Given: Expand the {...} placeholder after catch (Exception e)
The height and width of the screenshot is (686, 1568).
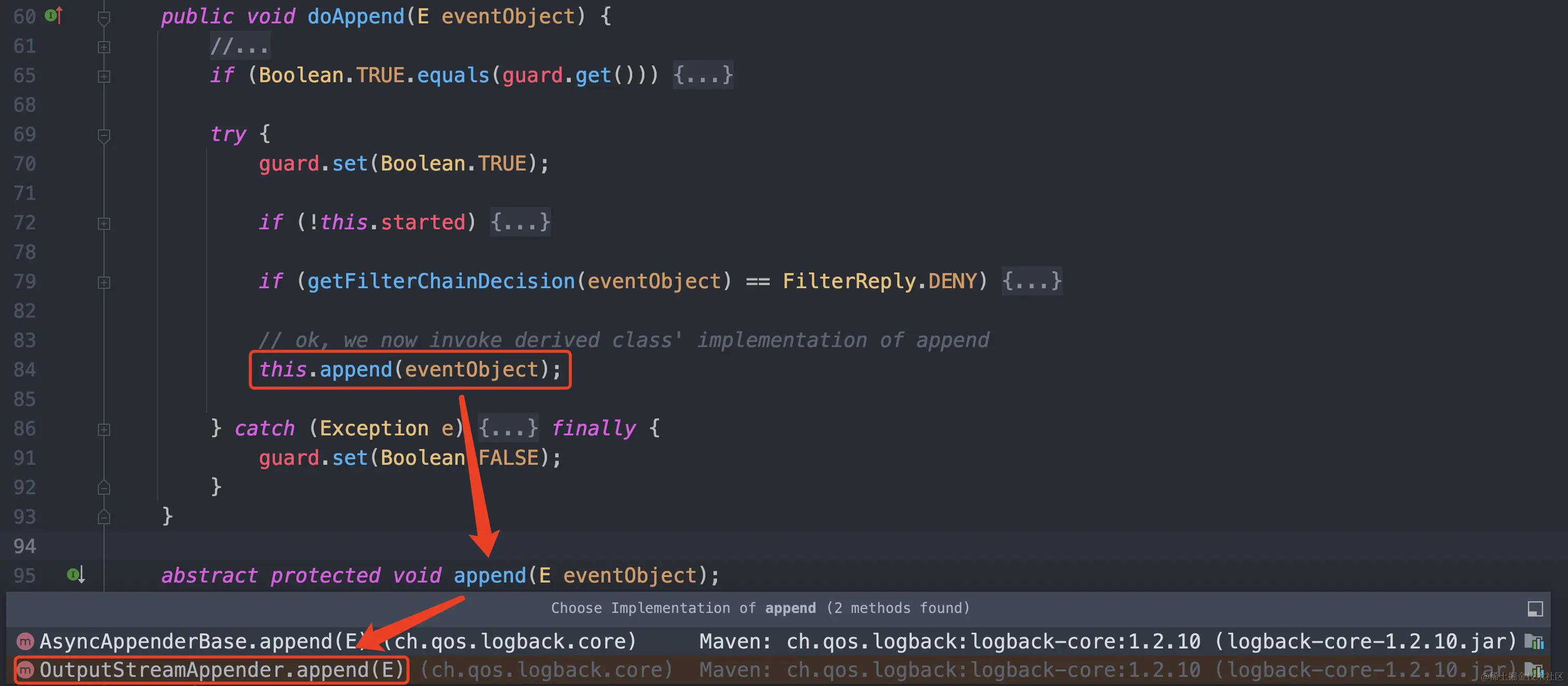Looking at the screenshot, I should [508, 428].
